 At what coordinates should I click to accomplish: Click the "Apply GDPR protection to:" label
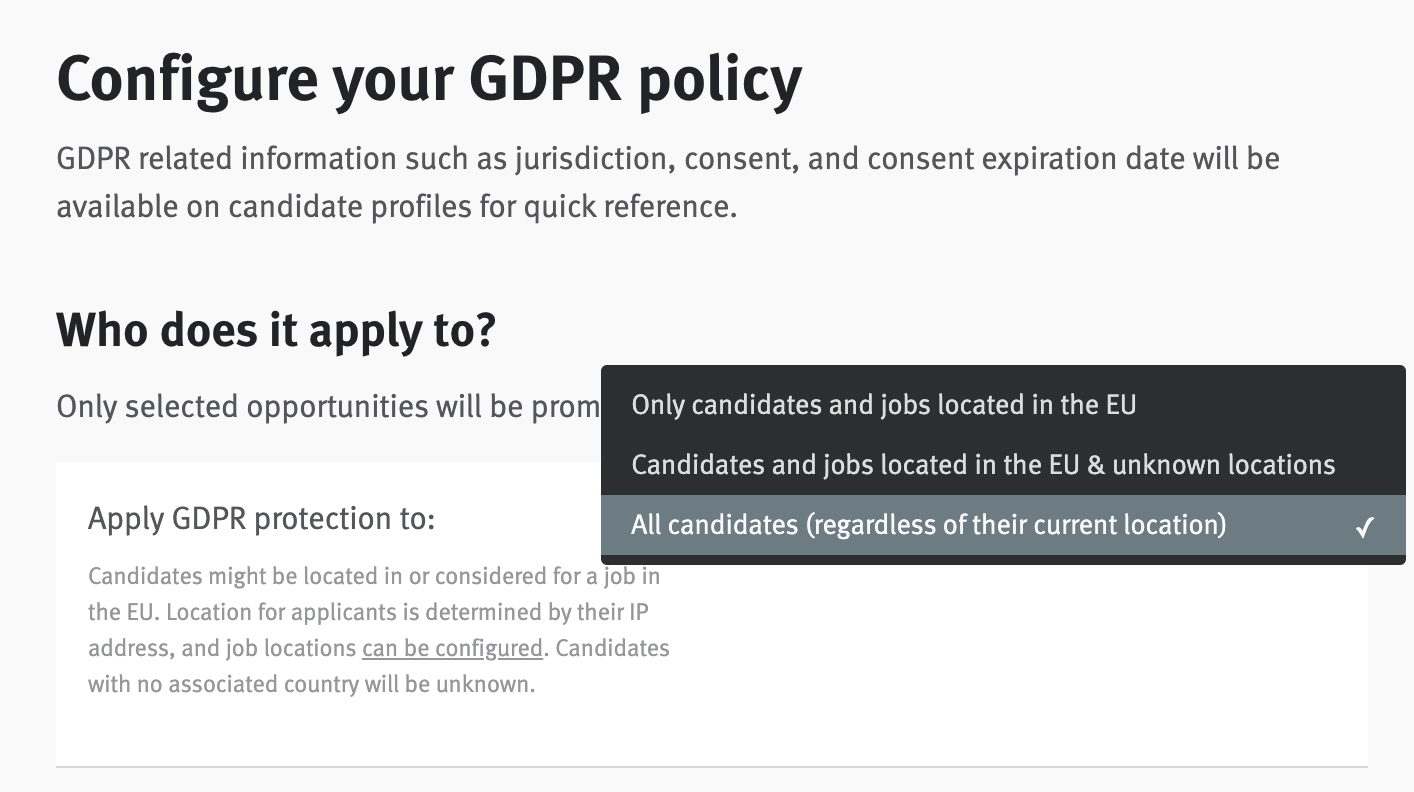coord(262,519)
